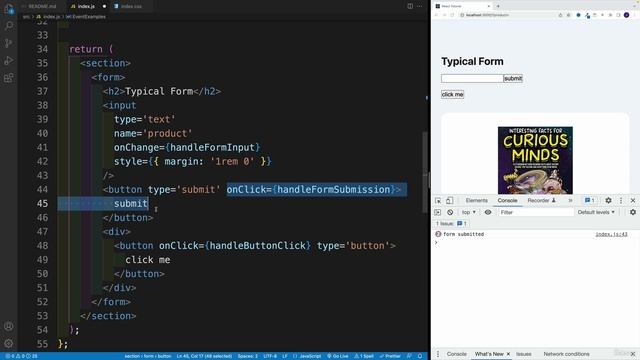Switch to the Elements tab
Image resolution: width=640 pixels, height=360 pixels.
tap(476, 200)
